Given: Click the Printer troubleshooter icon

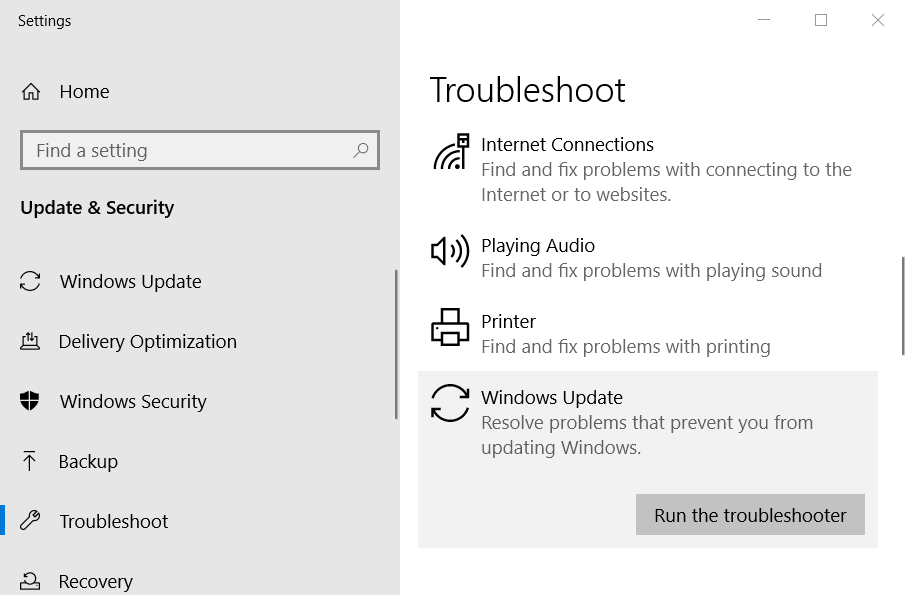Looking at the screenshot, I should coord(450,327).
